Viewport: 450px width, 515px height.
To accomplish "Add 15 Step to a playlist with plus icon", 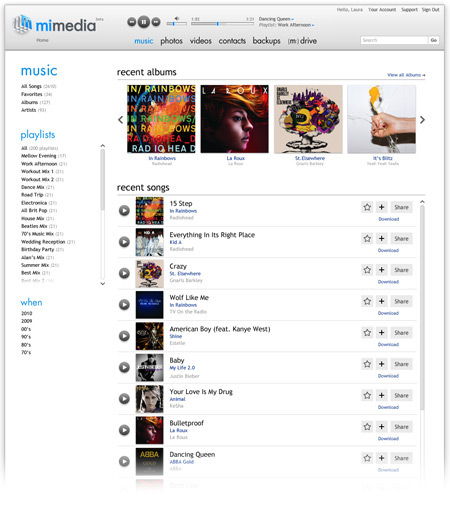I will click(x=381, y=207).
